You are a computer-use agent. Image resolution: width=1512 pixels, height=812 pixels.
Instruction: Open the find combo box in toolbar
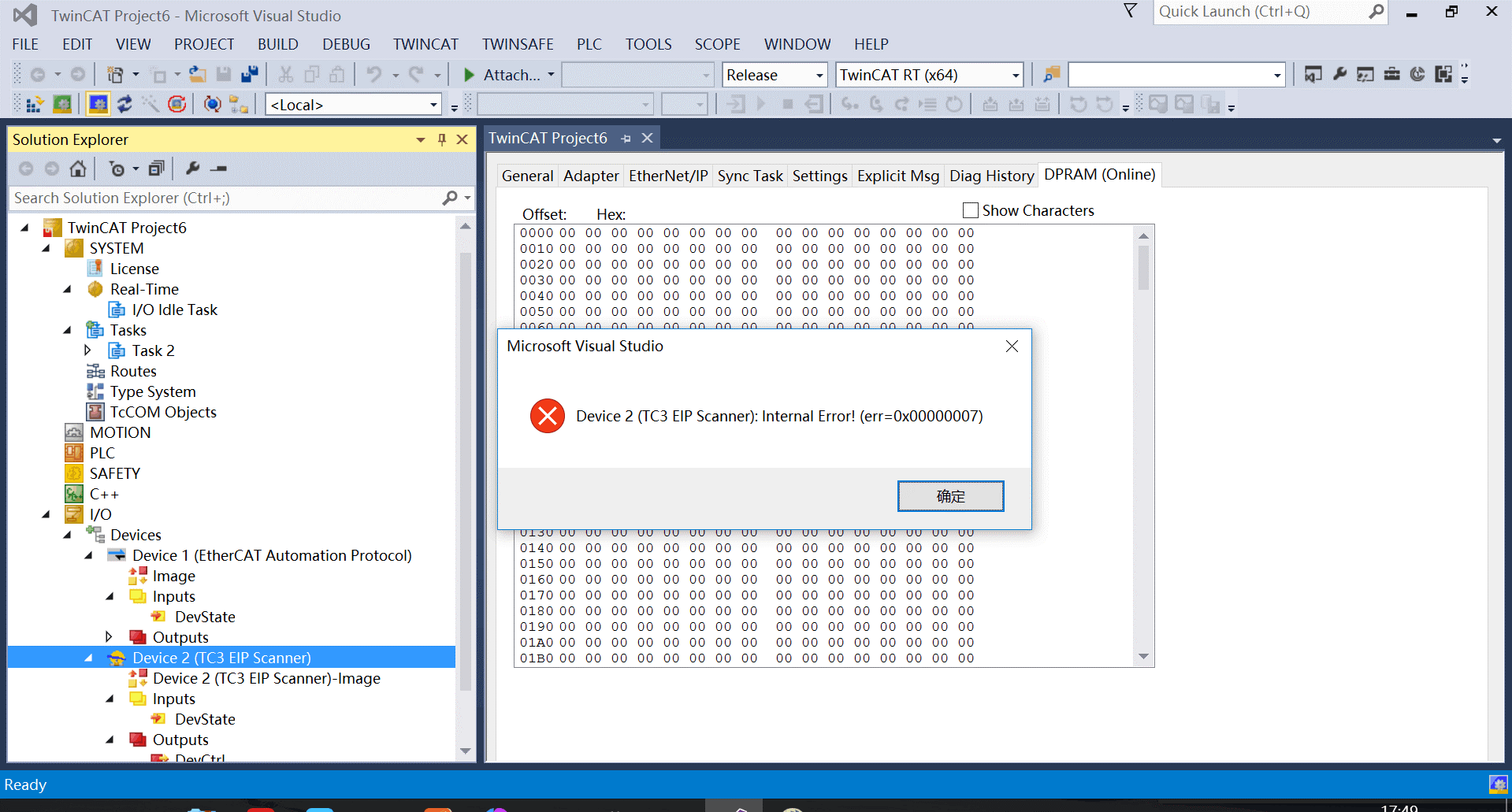[1176, 75]
